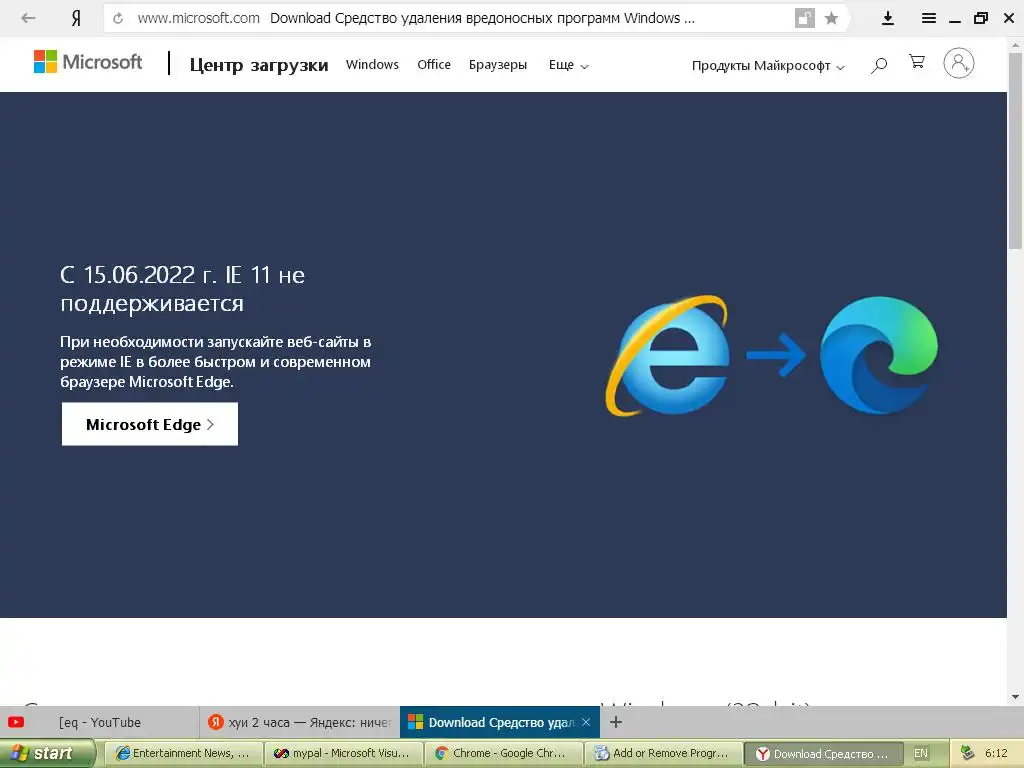Image resolution: width=1024 pixels, height=768 pixels.
Task: Open the Windows menu item
Action: click(x=372, y=65)
